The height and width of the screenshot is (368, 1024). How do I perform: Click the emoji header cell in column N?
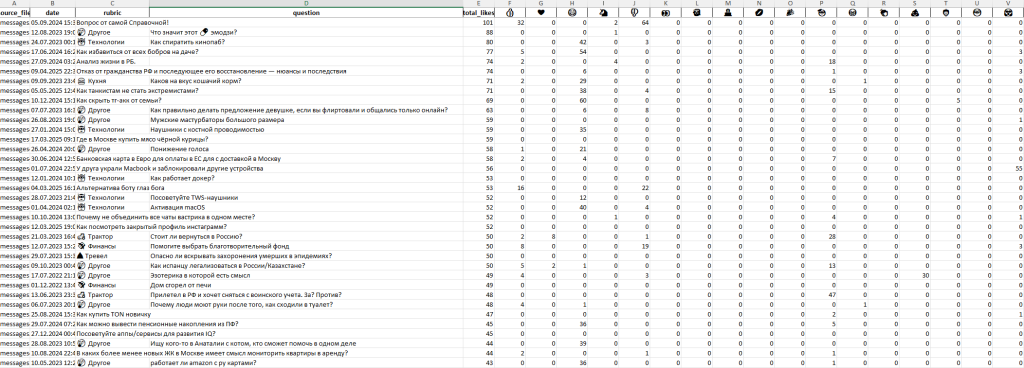coord(760,12)
